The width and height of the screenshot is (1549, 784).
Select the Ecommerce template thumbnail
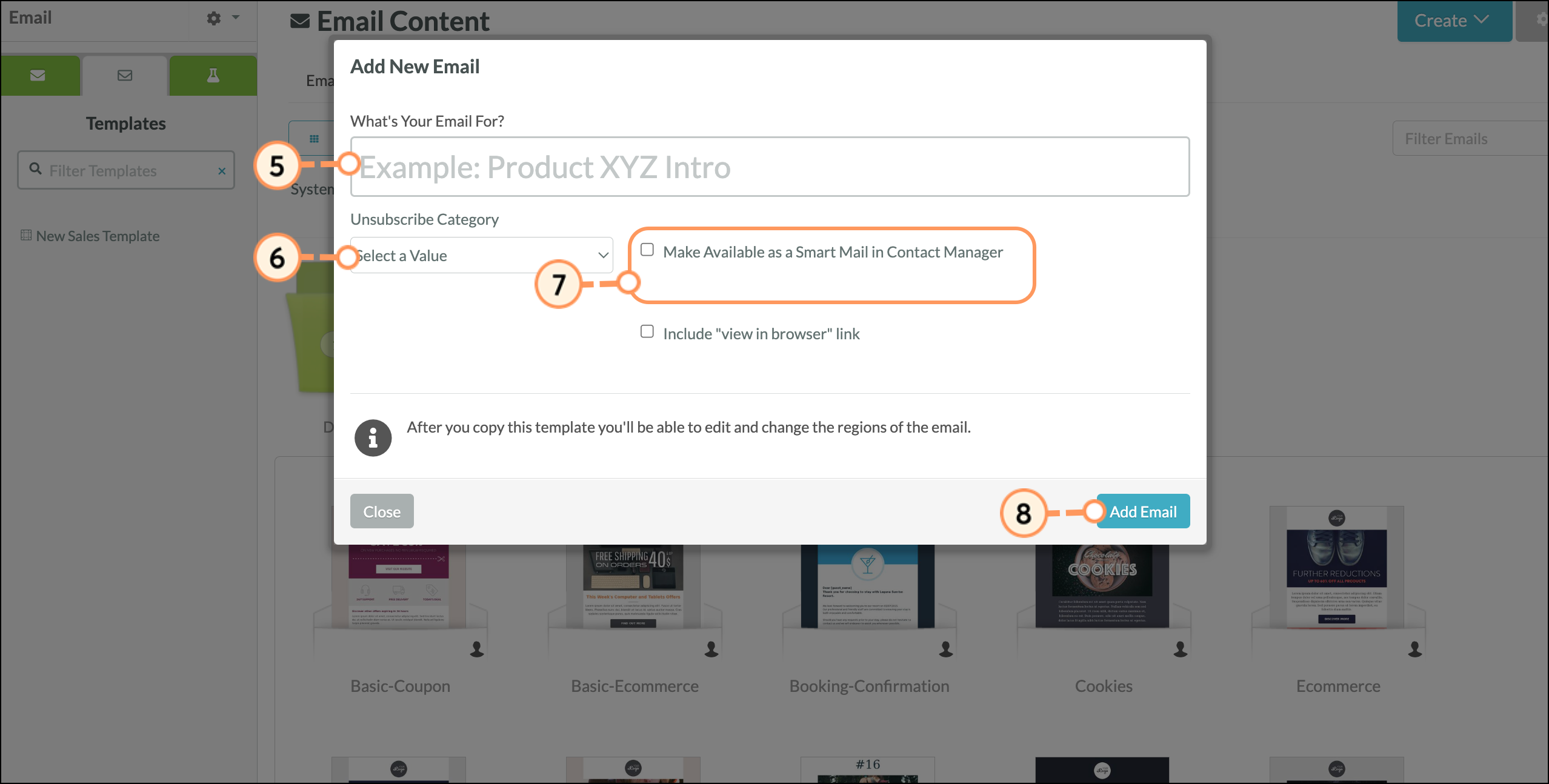click(x=1337, y=567)
